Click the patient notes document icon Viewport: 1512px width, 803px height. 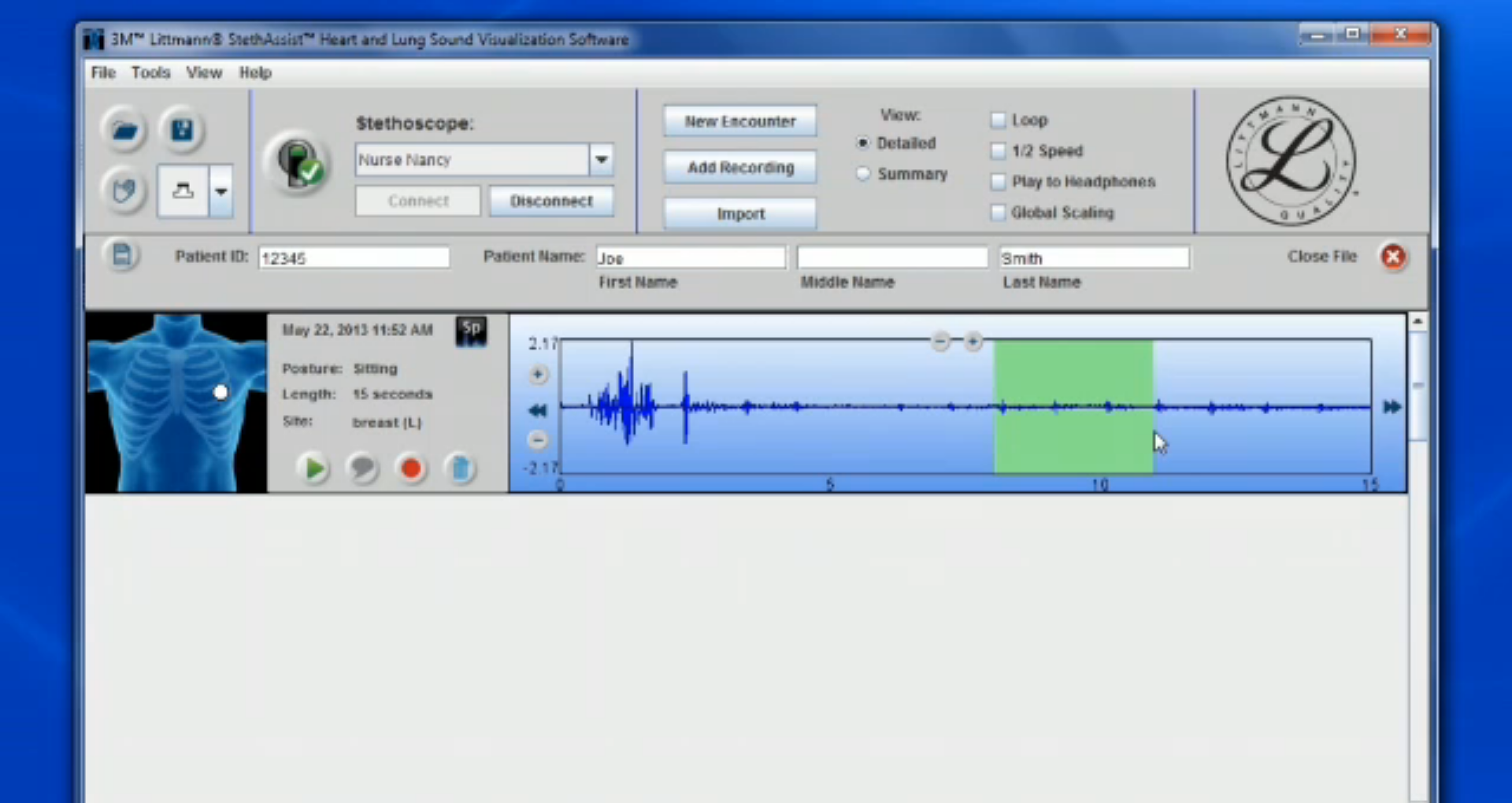pos(122,256)
